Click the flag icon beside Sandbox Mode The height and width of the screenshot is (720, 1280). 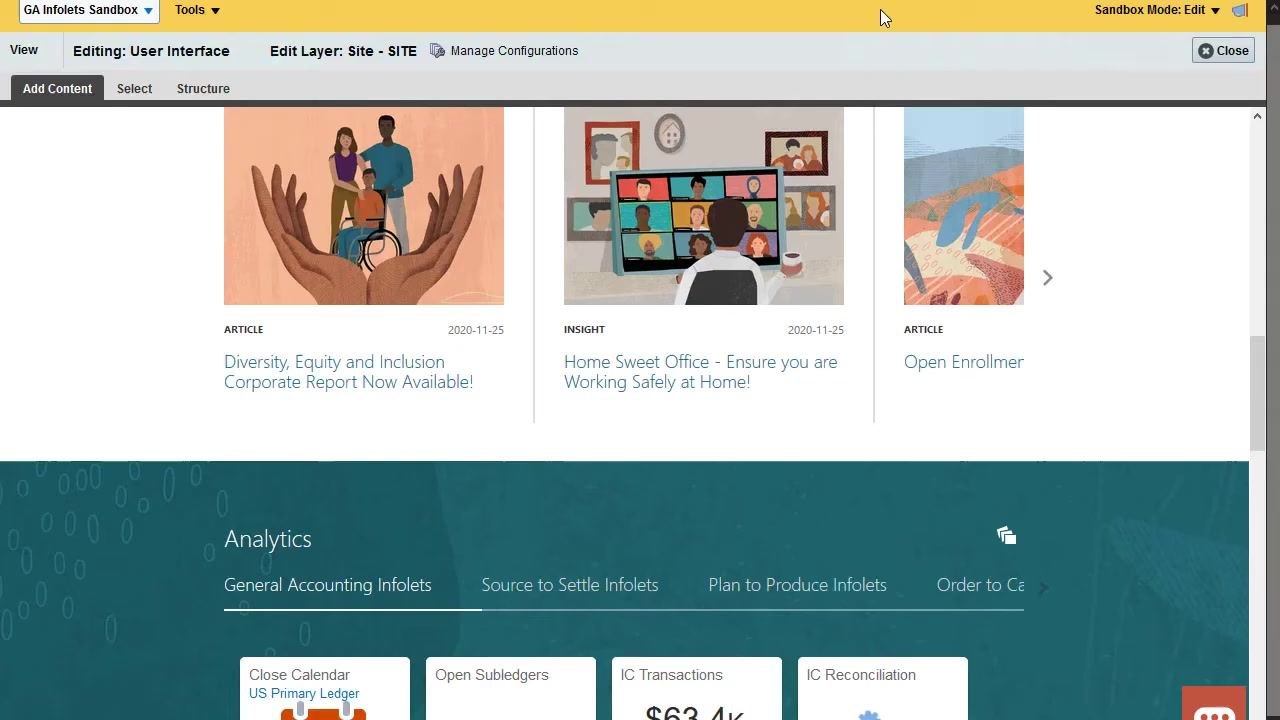click(1240, 11)
